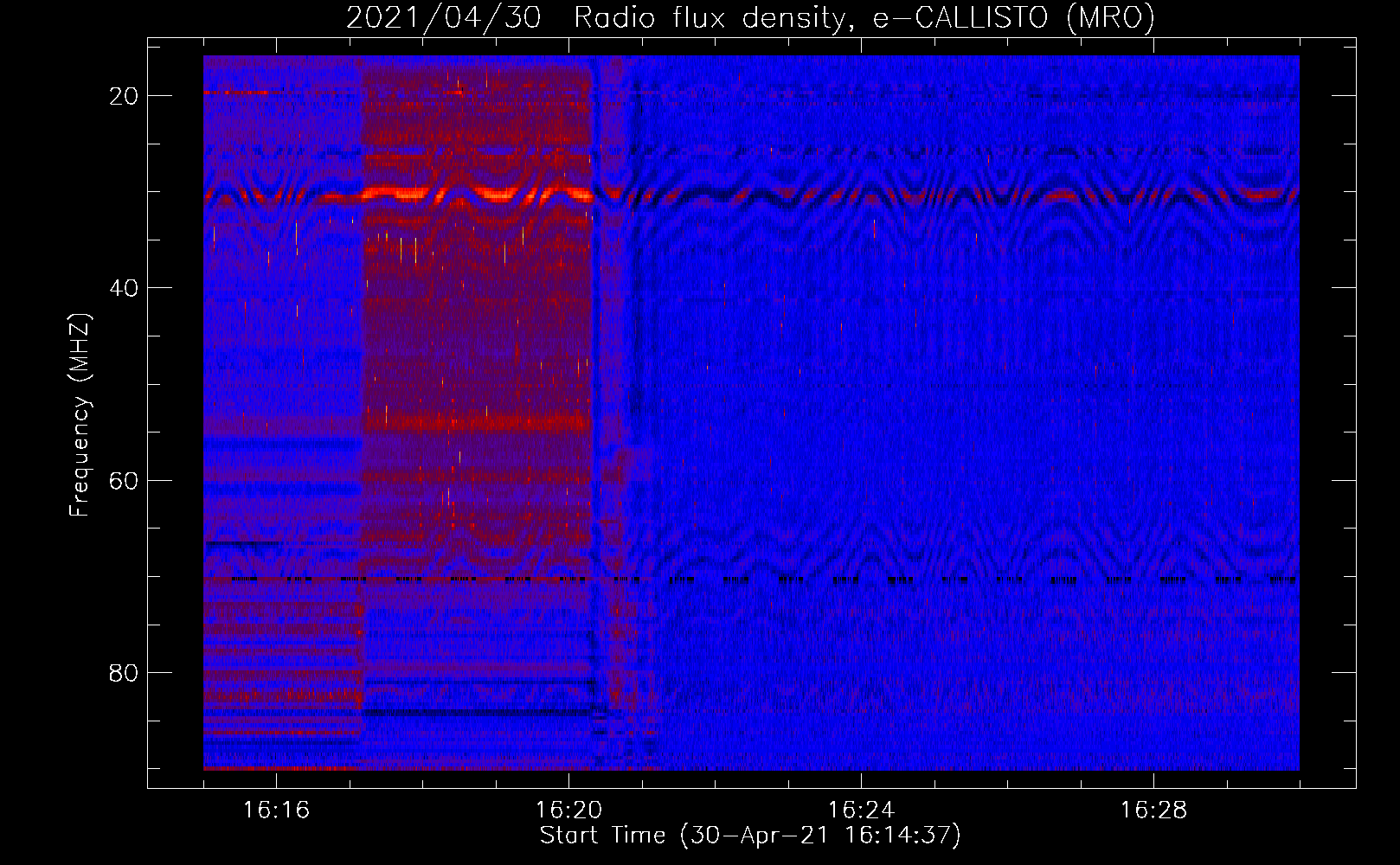Image resolution: width=1400 pixels, height=865 pixels.
Task: Click the 'Start Time (30-Apr-21 16:14:37)' label
Action: tap(750, 836)
